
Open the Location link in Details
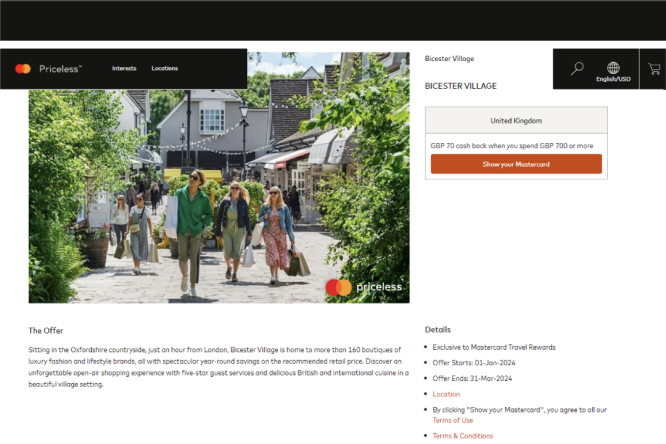click(x=446, y=394)
